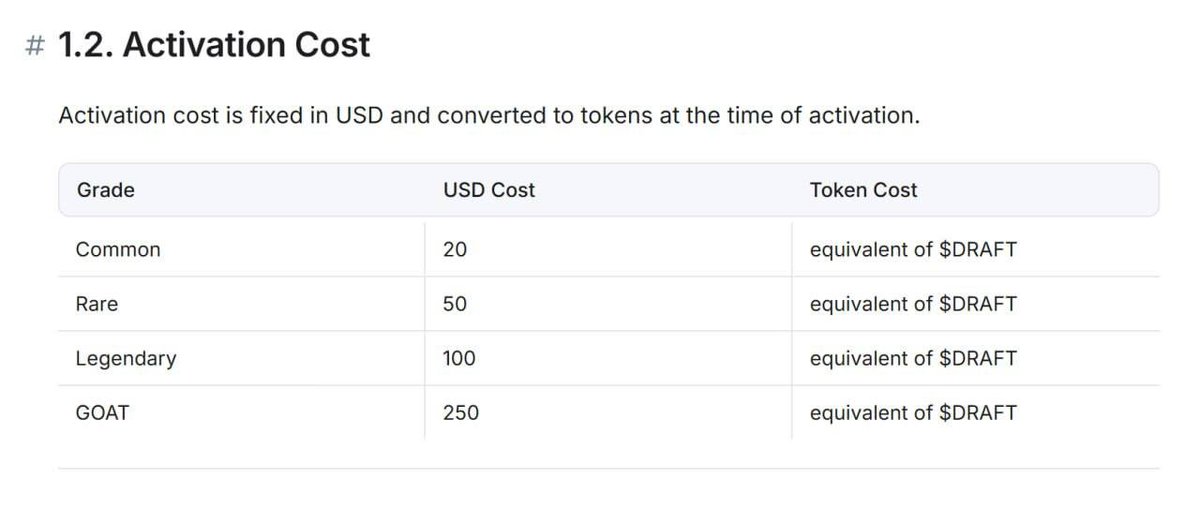
Task: Click the Token Cost cell in Common row
Action: (913, 250)
